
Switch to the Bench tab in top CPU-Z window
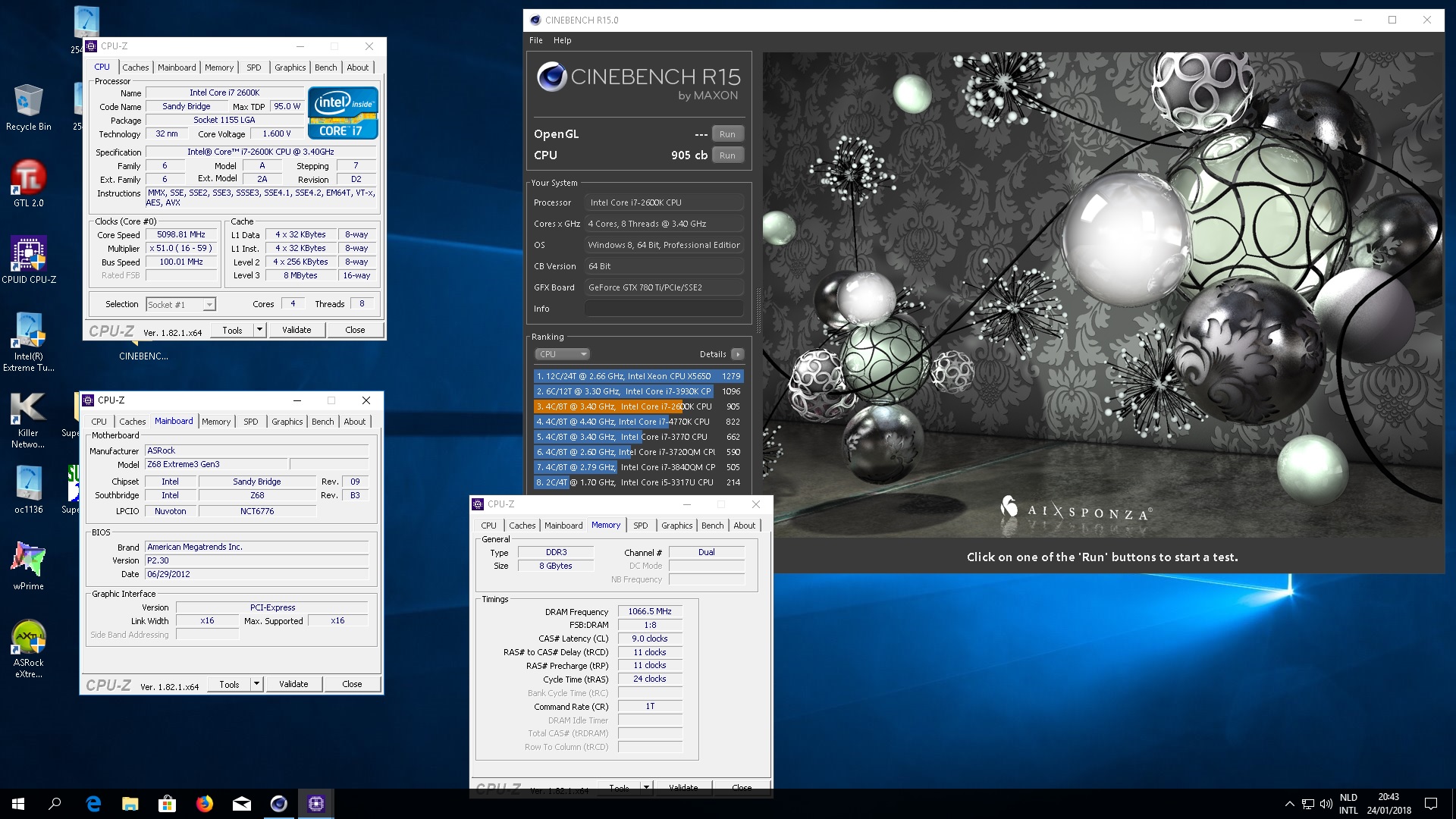pyautogui.click(x=326, y=67)
